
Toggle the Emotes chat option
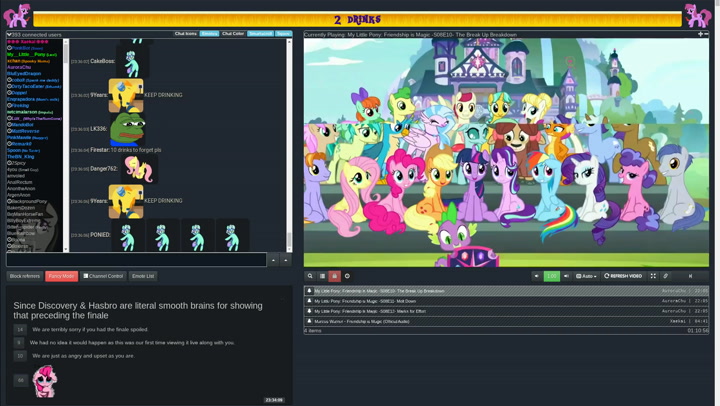coord(209,34)
